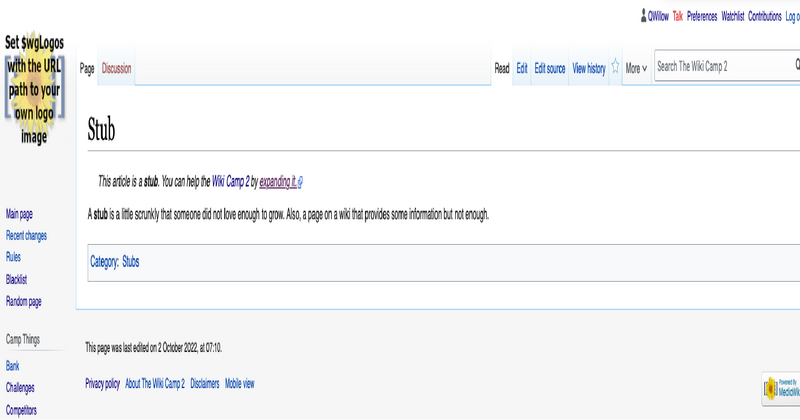Image resolution: width=800 pixels, height=420 pixels.
Task: Click the watchlist star icon
Action: 615,68
